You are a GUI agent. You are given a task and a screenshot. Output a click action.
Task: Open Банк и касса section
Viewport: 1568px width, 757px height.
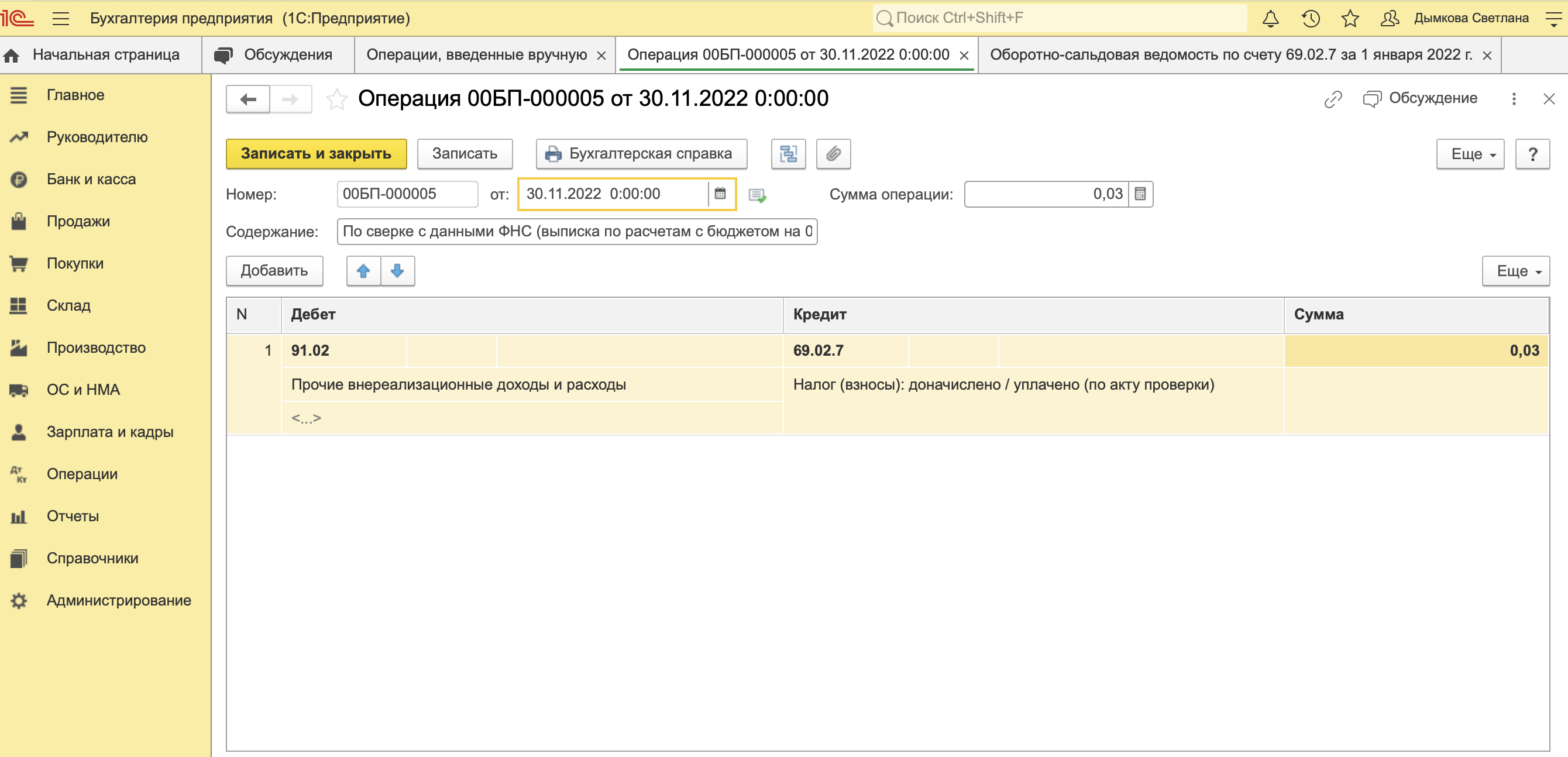pyautogui.click(x=105, y=179)
